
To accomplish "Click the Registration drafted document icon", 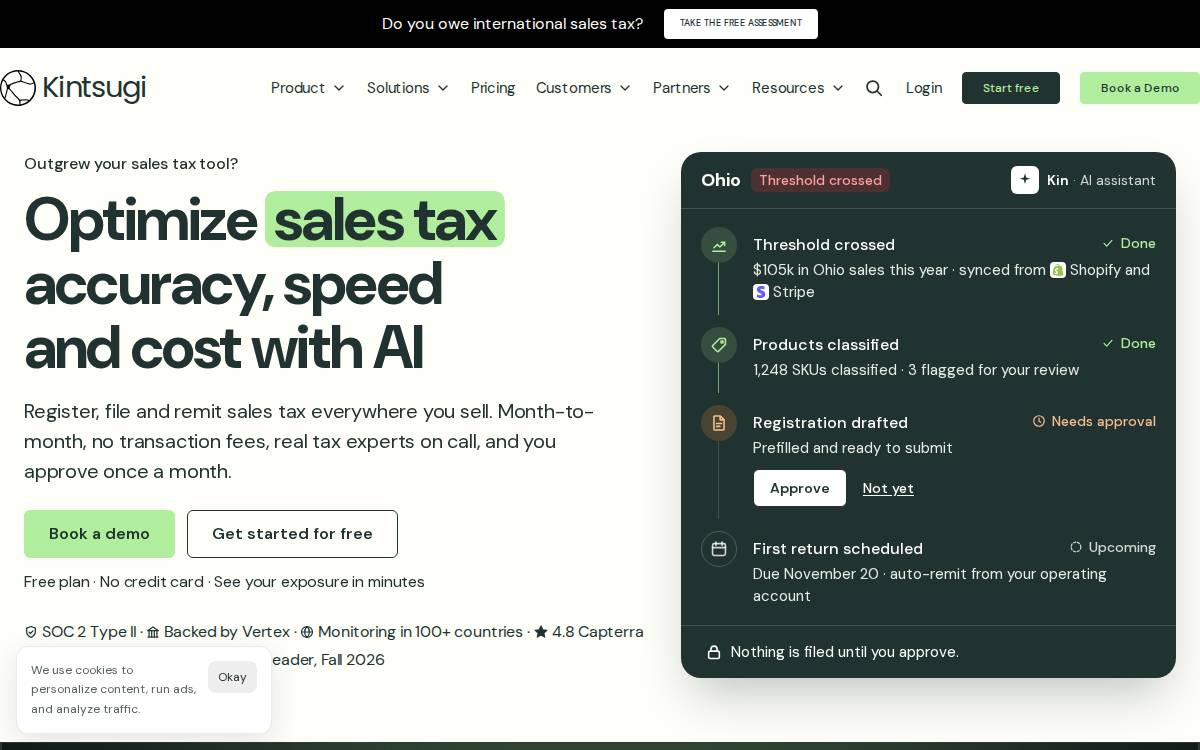I will tap(719, 423).
